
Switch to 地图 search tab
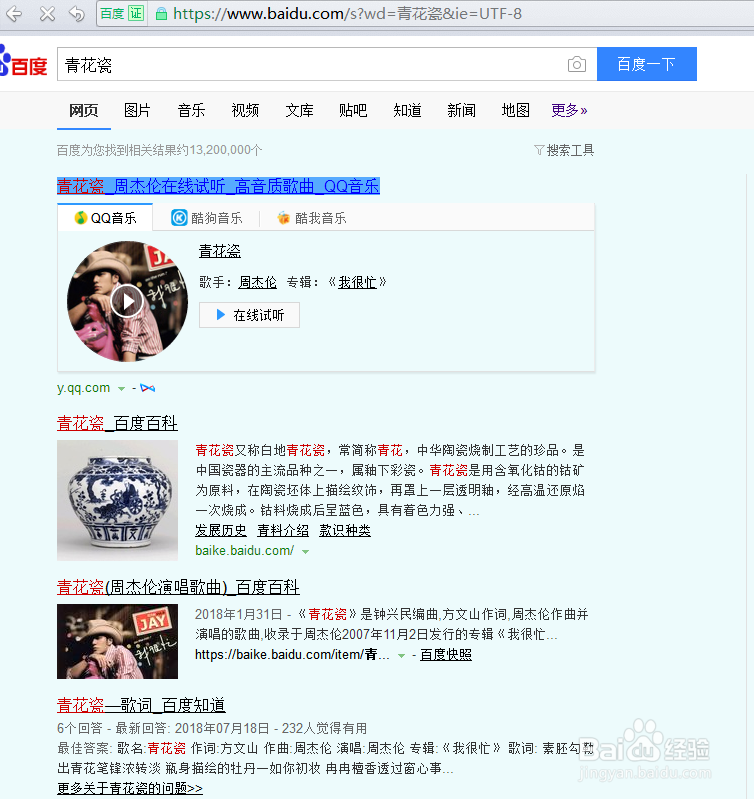click(x=516, y=110)
